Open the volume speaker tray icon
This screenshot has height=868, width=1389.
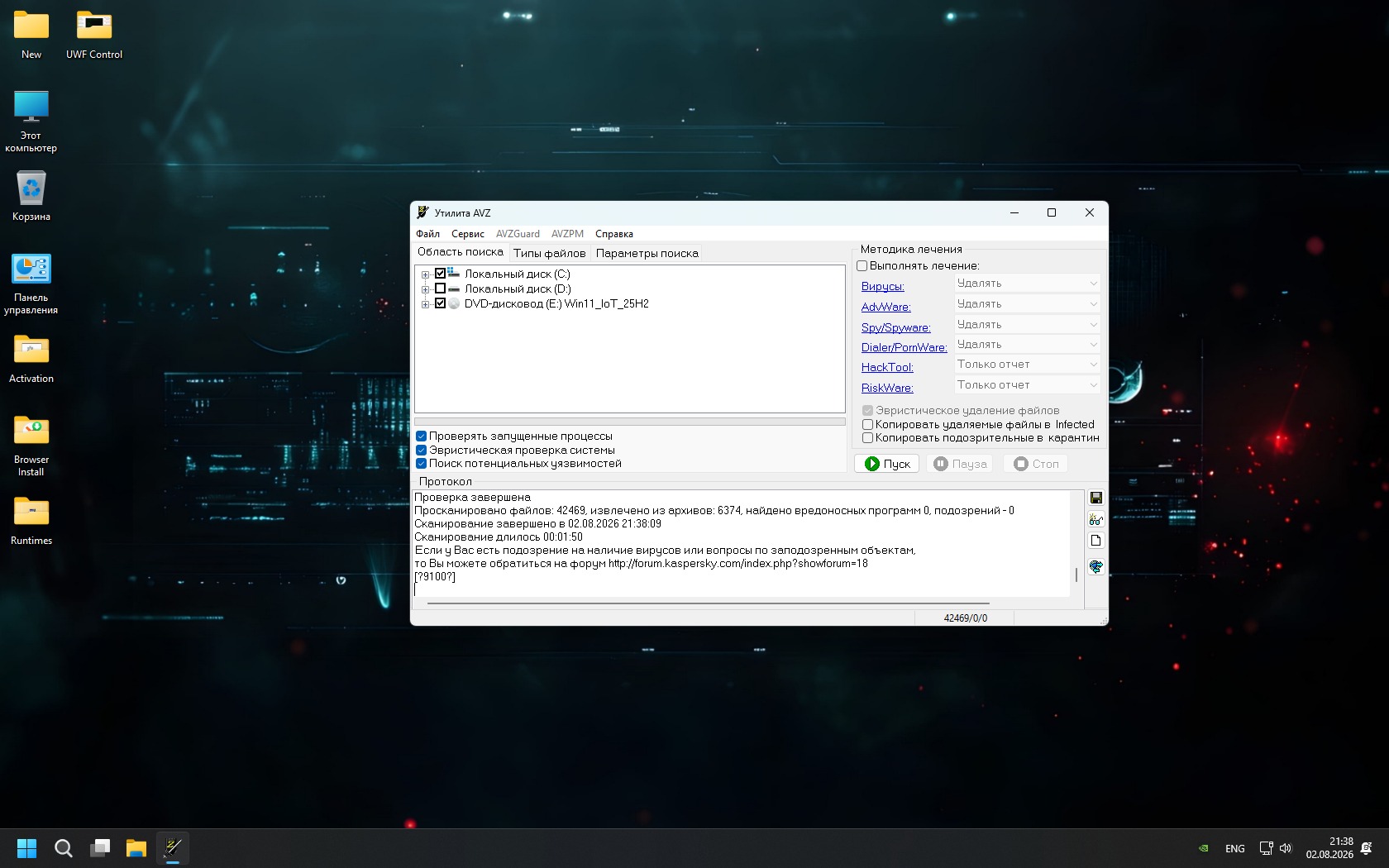point(1286,848)
